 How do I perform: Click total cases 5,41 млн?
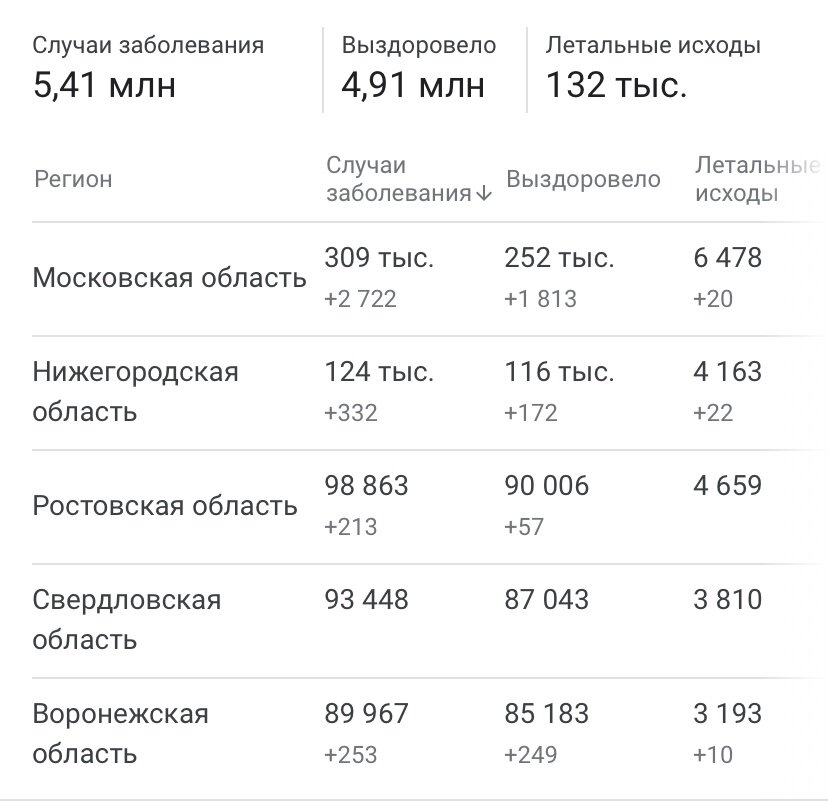[104, 85]
